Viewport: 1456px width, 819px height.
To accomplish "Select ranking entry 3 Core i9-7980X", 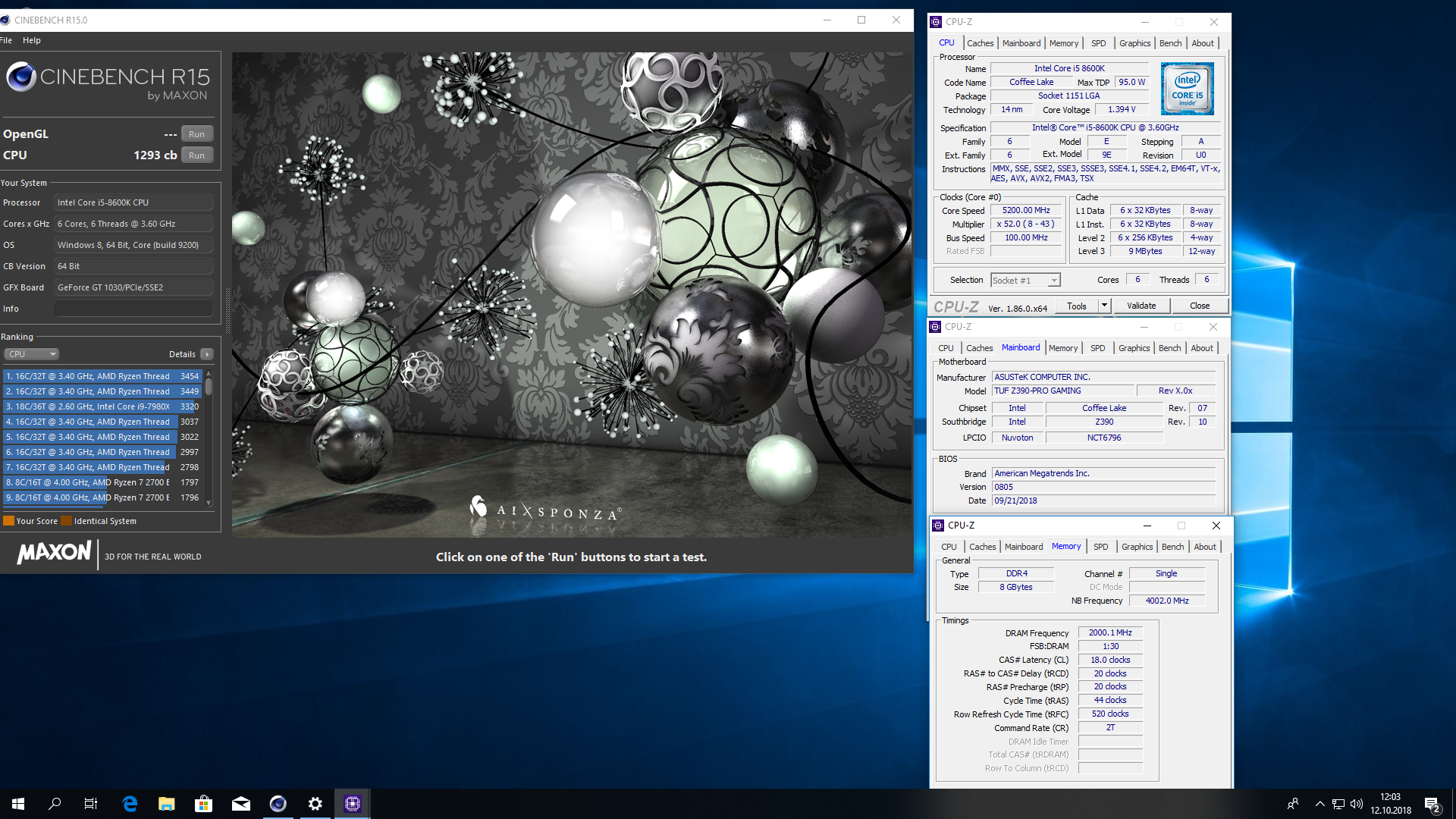I will pyautogui.click(x=102, y=406).
